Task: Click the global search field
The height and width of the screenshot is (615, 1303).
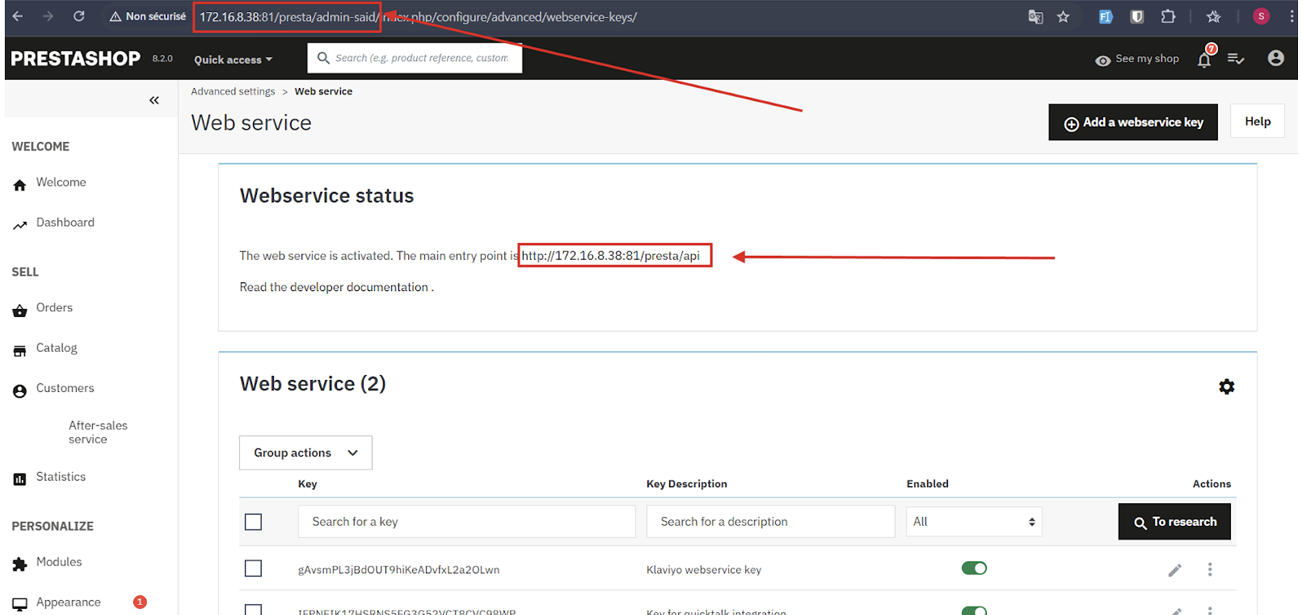Action: 415,58
